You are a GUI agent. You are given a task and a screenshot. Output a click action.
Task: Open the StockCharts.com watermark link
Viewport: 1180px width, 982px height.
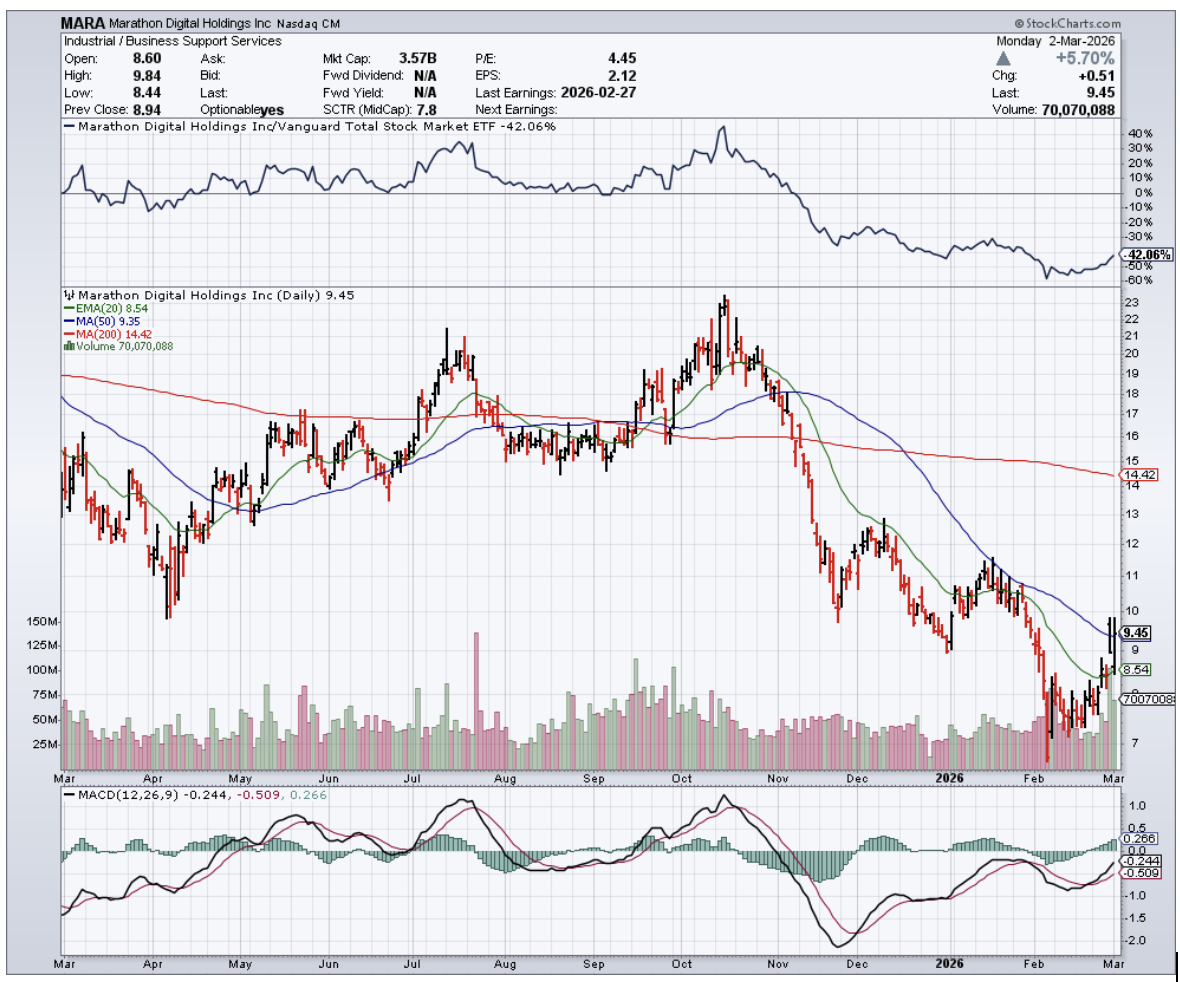[1067, 23]
